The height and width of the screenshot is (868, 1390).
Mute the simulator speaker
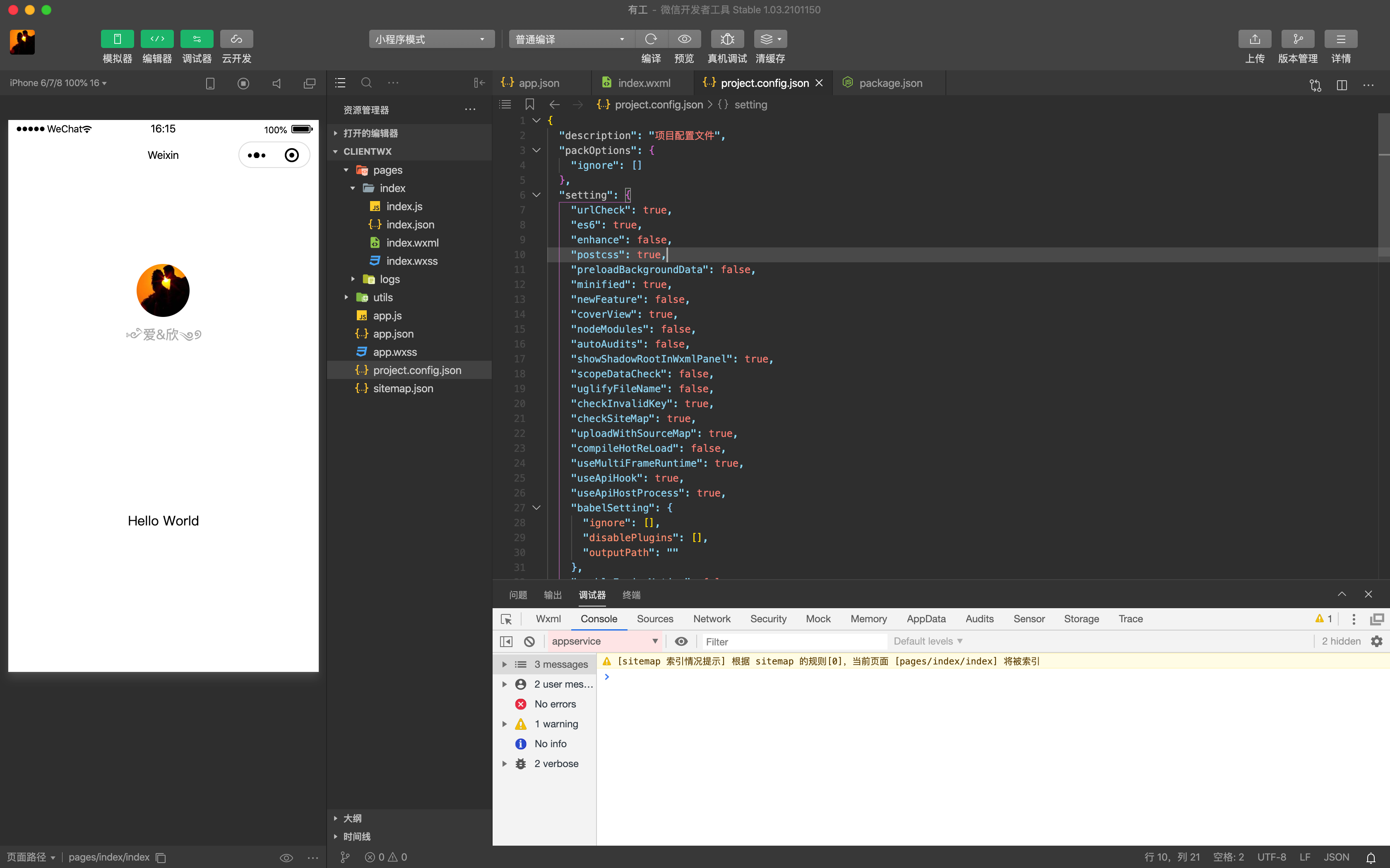276,83
